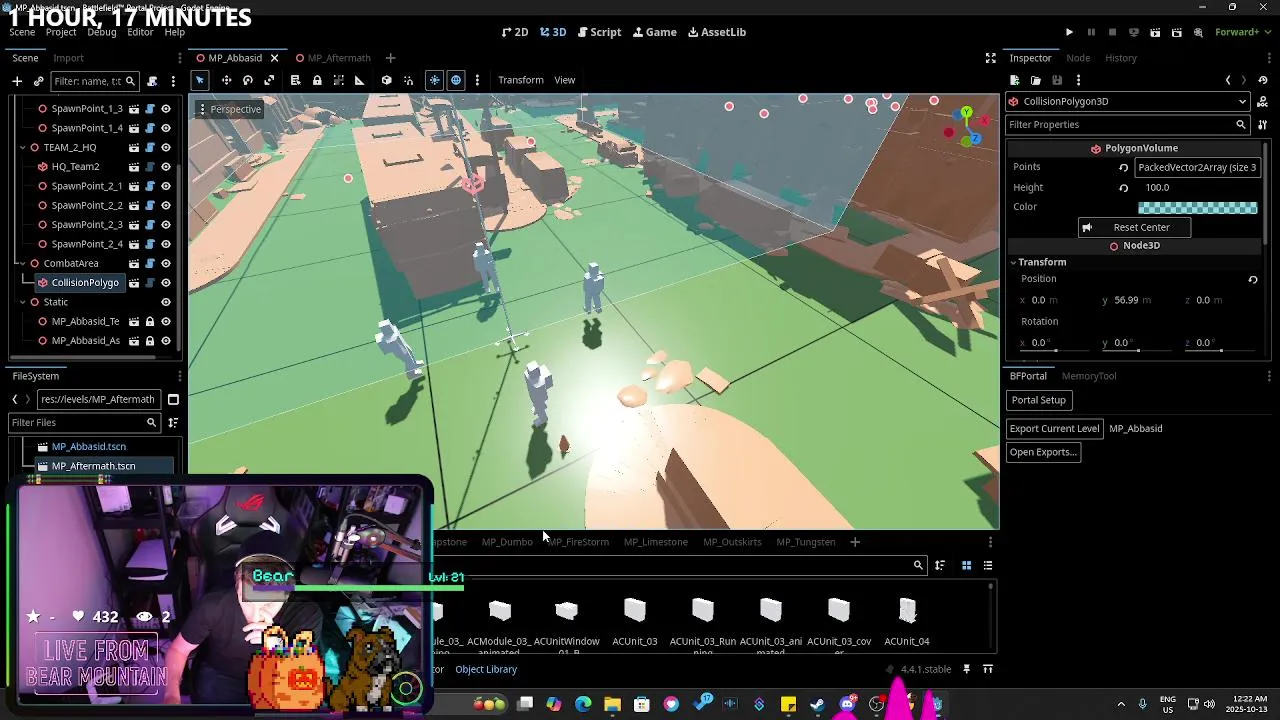The height and width of the screenshot is (720, 1280).
Task: Open the Perspective viewport menu
Action: (230, 109)
